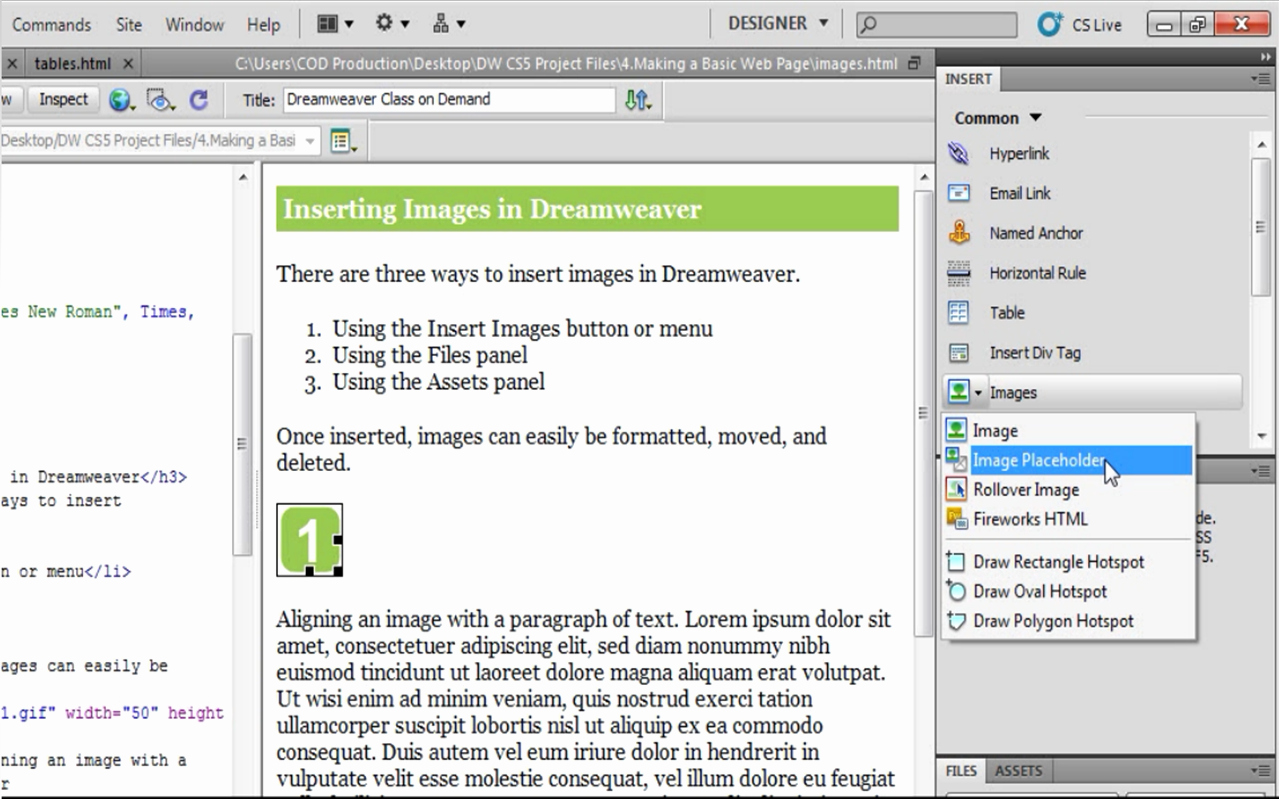
Task: Open the File management arrows icon
Action: (x=638, y=100)
